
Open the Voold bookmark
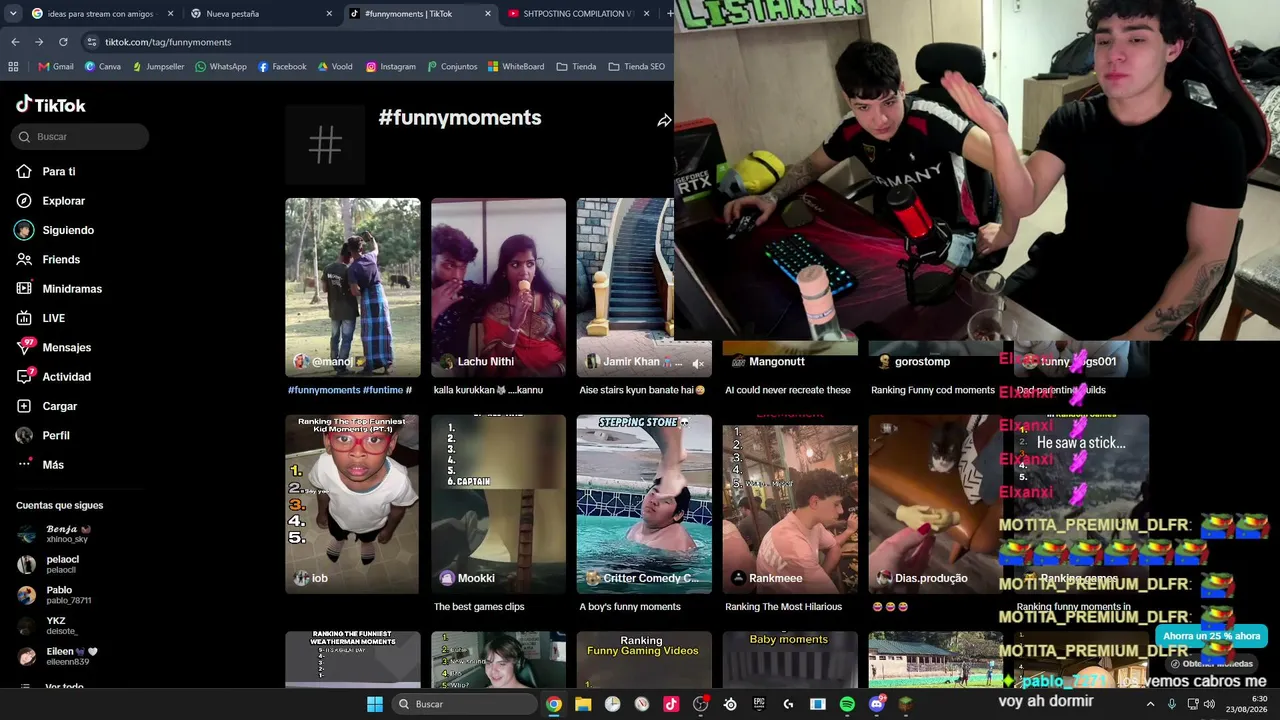pos(335,67)
